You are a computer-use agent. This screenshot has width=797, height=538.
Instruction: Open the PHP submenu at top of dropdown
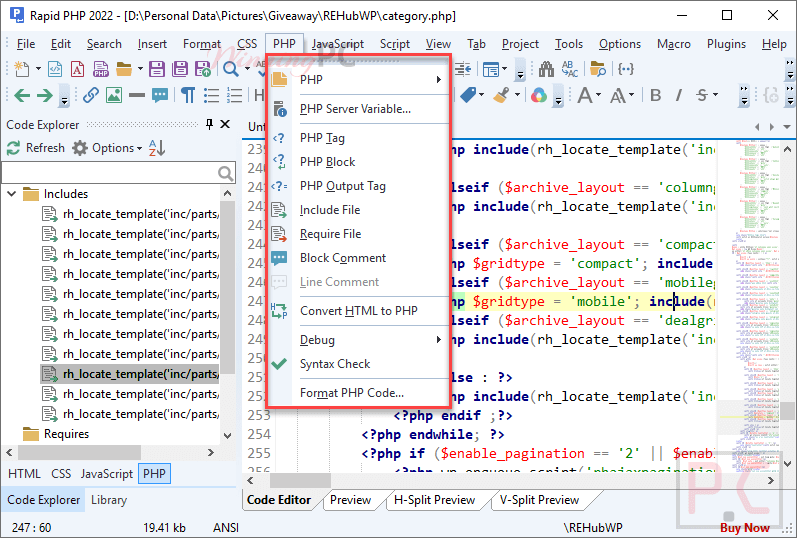pyautogui.click(x=358, y=80)
